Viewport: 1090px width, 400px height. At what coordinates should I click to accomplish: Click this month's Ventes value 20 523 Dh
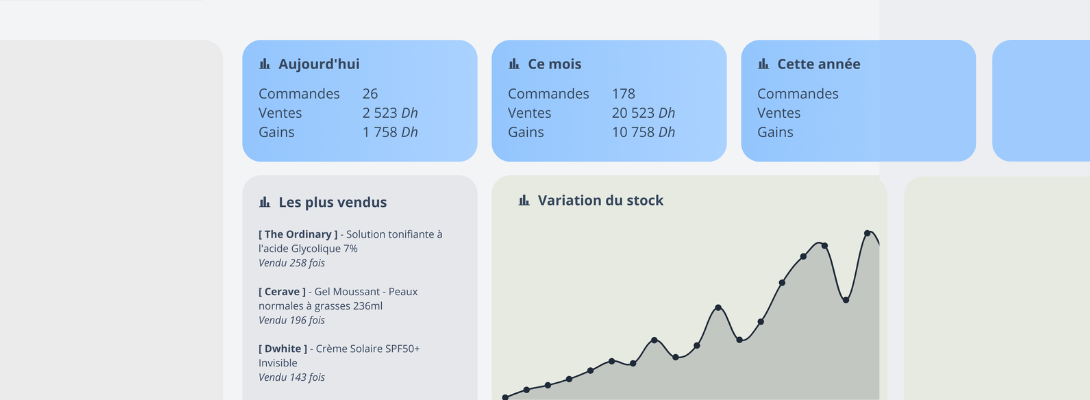point(643,113)
